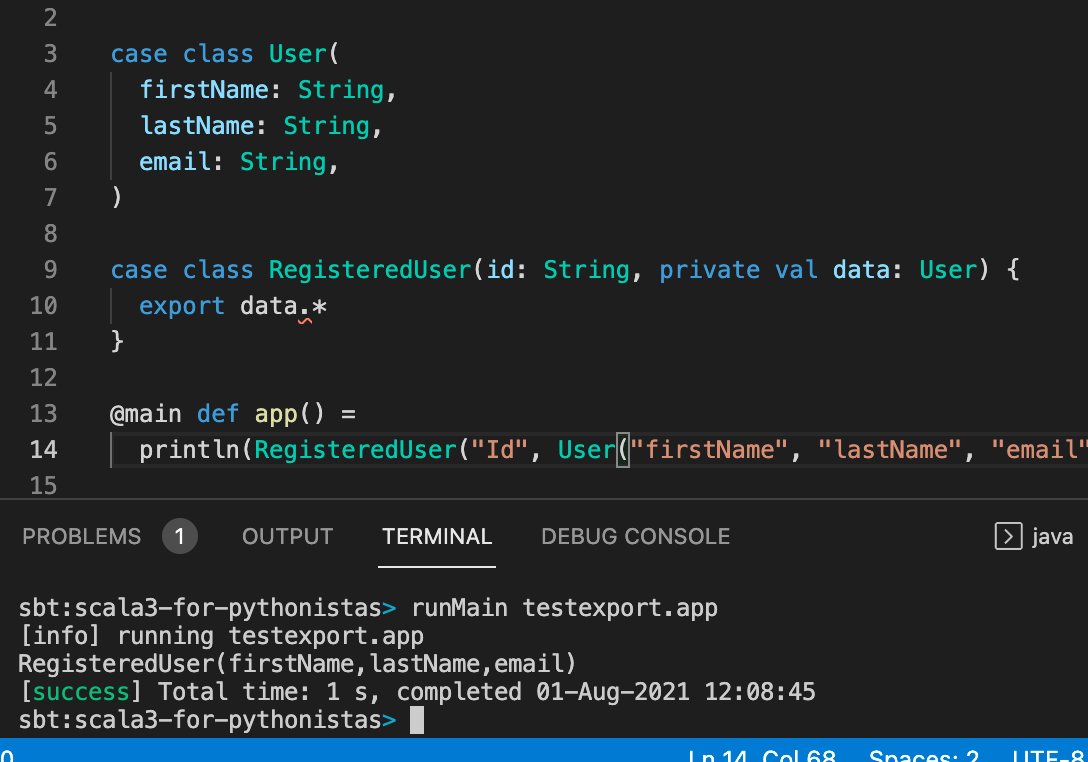The height and width of the screenshot is (762, 1088).
Task: Open the DEBUG CONSOLE tab
Action: pos(635,536)
